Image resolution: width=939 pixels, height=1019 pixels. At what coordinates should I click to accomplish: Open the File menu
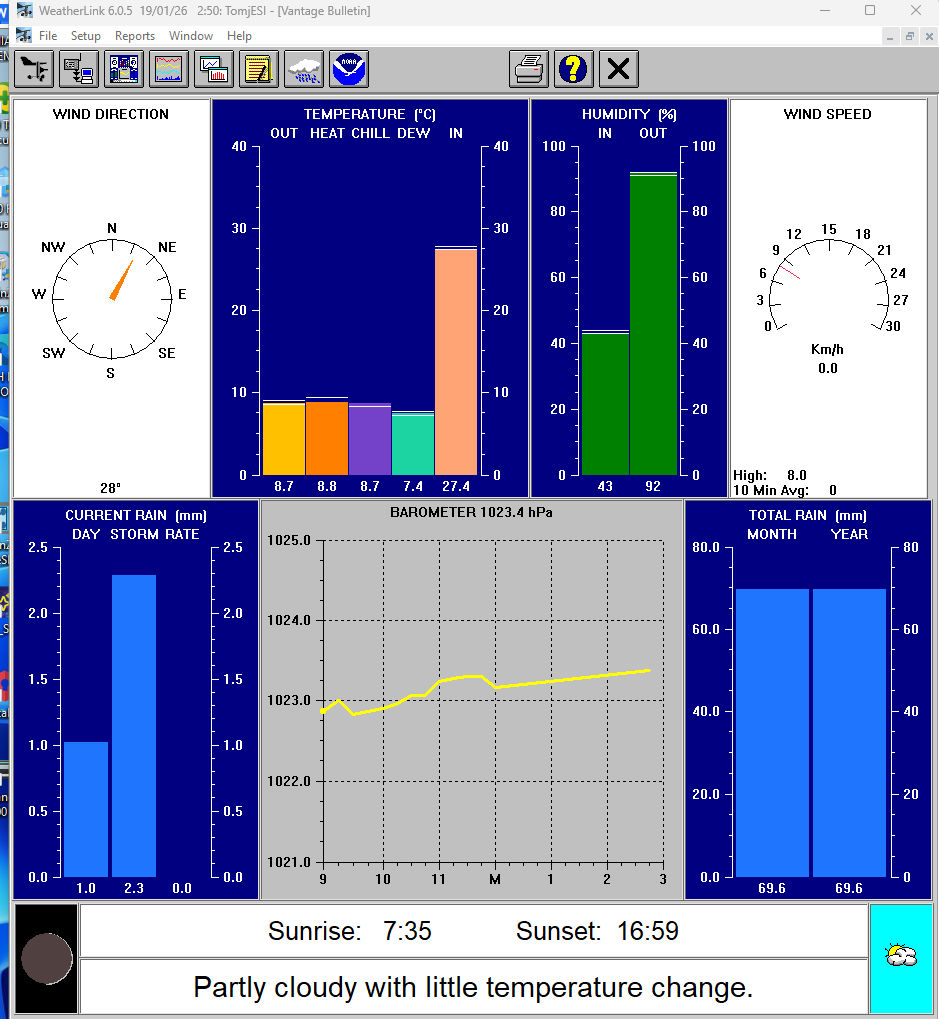[47, 36]
